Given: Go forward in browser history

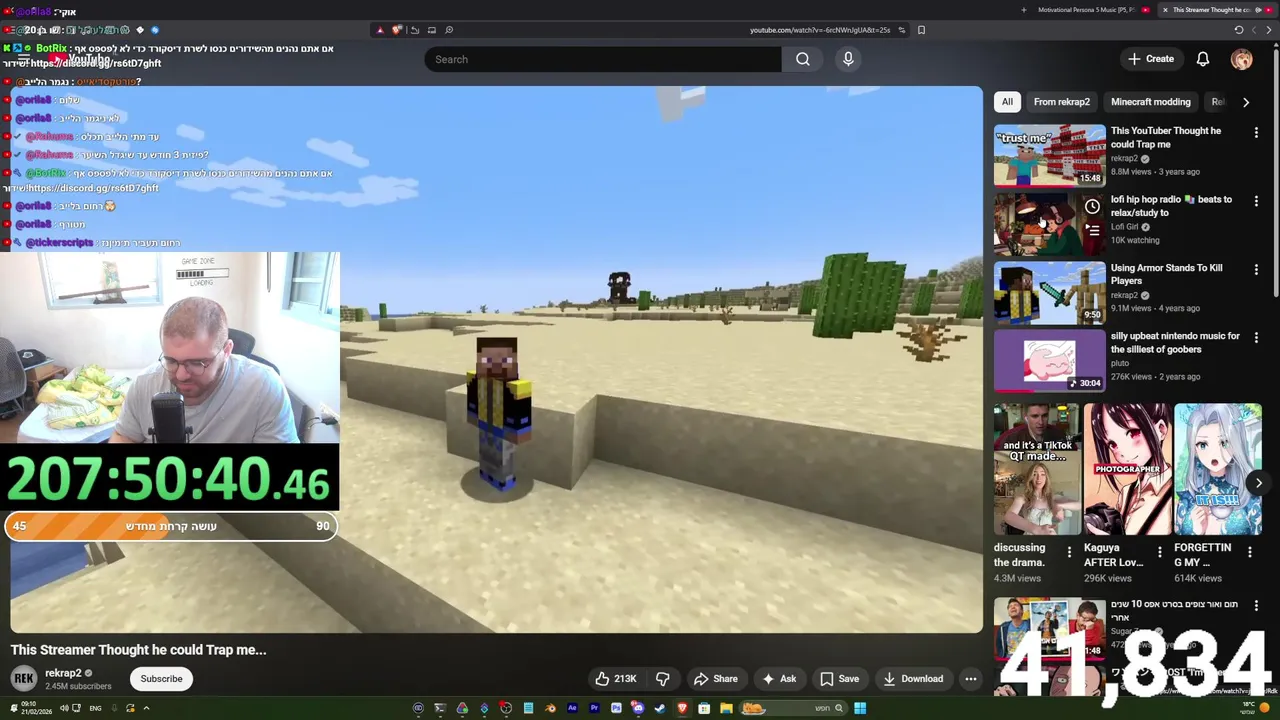Looking at the screenshot, I should click(1254, 30).
